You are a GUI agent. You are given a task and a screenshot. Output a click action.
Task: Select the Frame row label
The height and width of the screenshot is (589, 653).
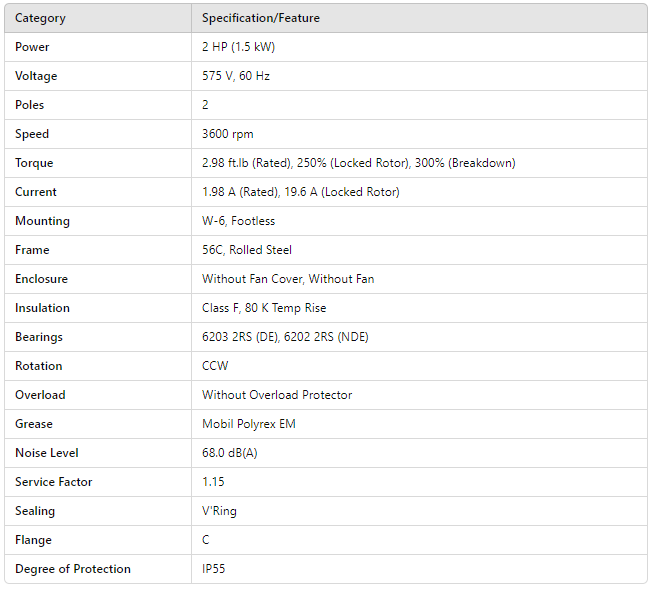pos(32,250)
